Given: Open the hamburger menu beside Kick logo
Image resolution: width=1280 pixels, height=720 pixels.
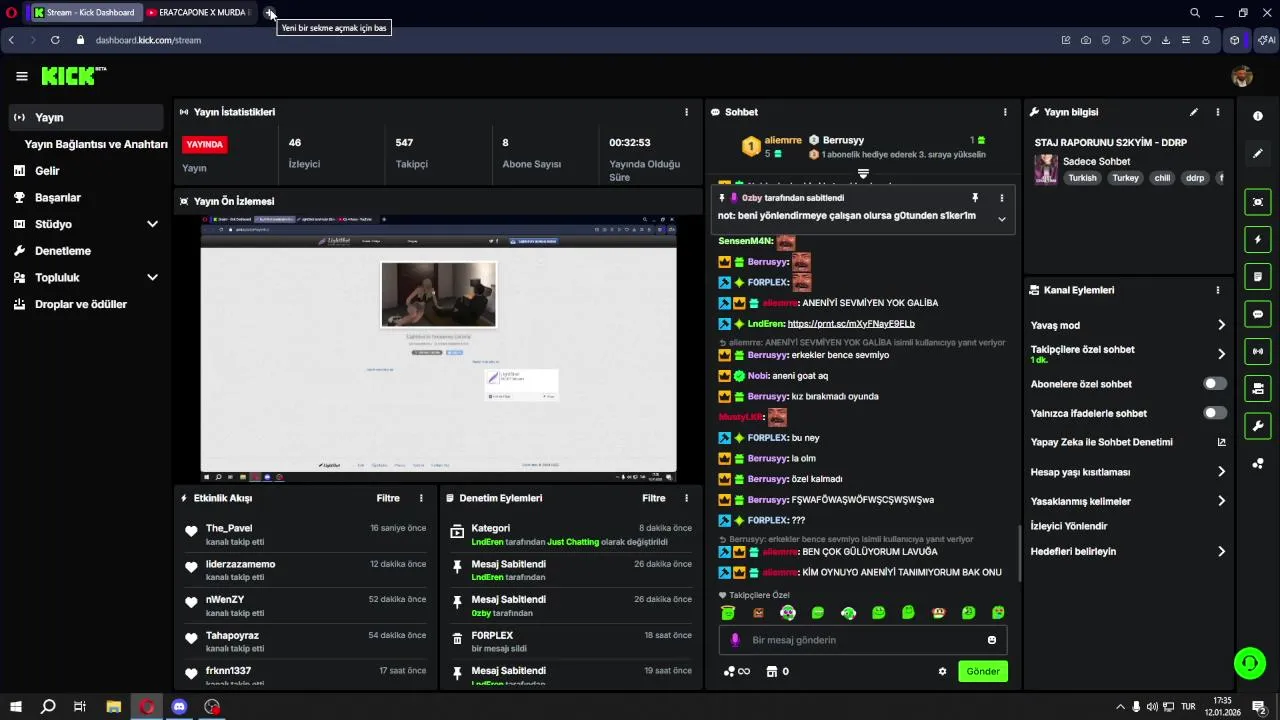Looking at the screenshot, I should coord(21,76).
